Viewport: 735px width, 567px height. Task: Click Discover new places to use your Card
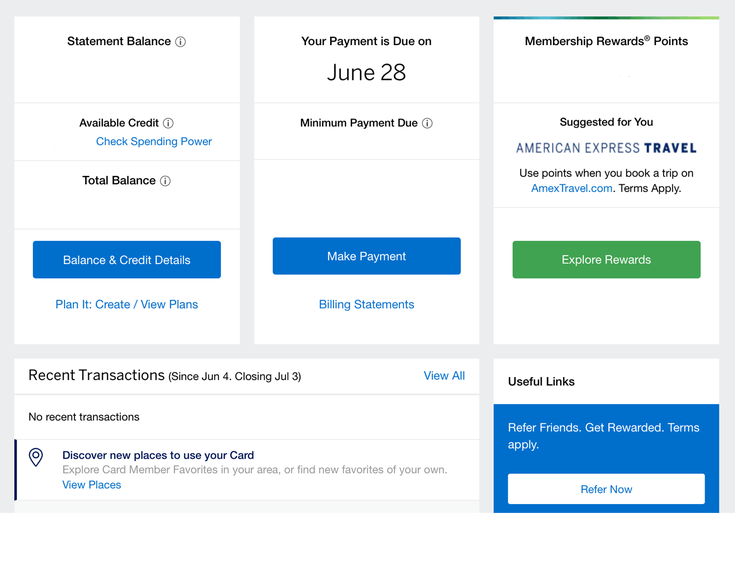pos(158,455)
